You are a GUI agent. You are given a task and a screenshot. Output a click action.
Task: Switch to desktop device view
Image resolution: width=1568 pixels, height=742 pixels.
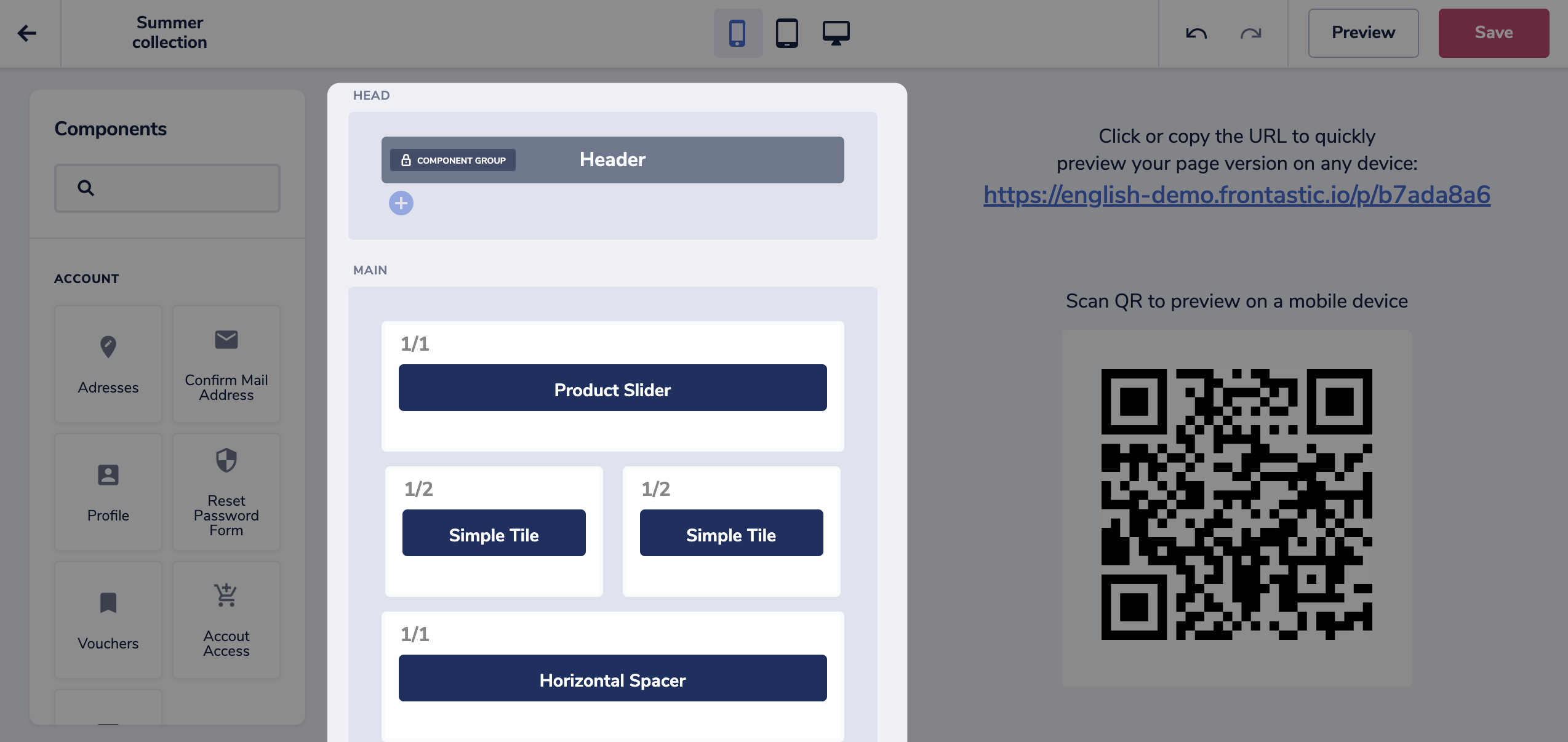[x=836, y=33]
